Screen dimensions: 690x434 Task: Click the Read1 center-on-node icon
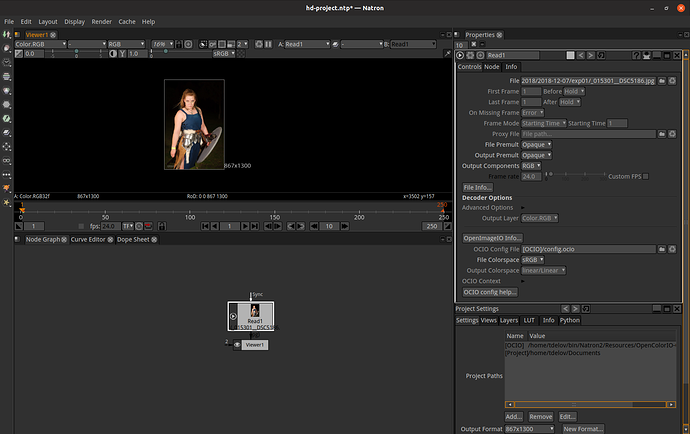pyautogui.click(x=480, y=55)
